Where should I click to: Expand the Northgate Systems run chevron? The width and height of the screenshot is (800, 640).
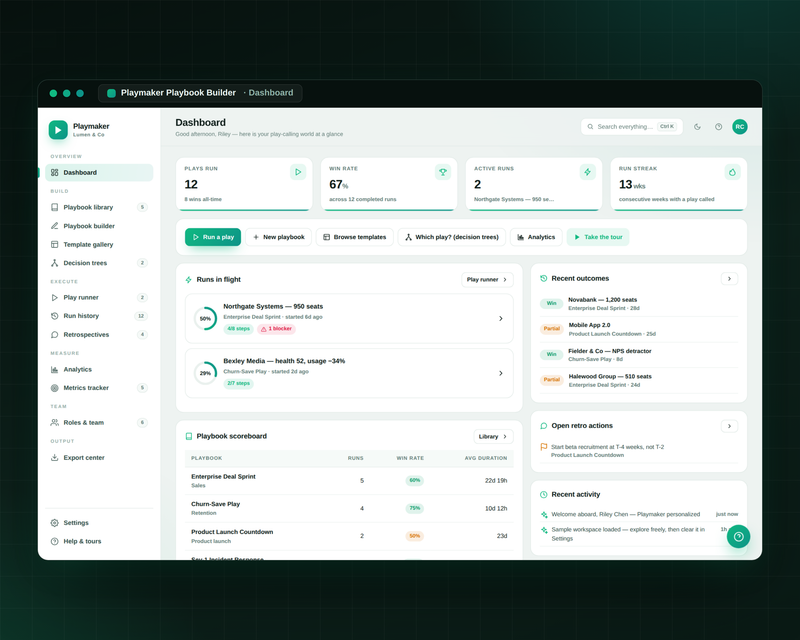point(501,318)
